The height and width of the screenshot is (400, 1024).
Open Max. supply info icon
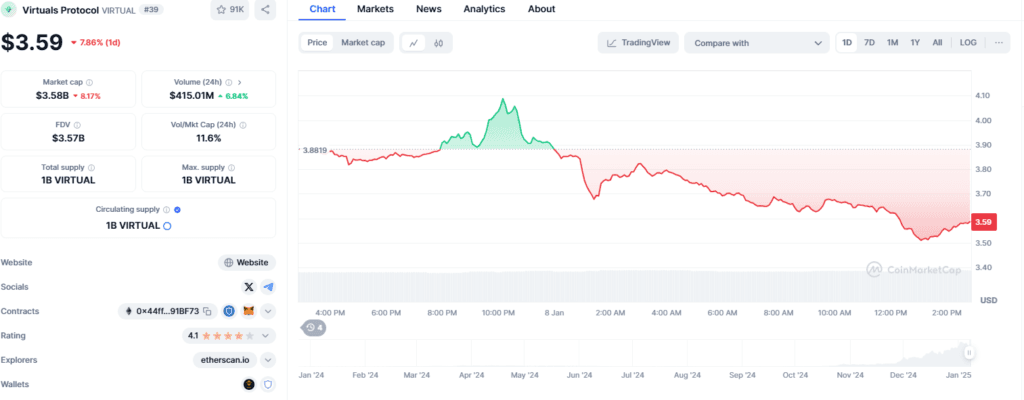coord(232,167)
